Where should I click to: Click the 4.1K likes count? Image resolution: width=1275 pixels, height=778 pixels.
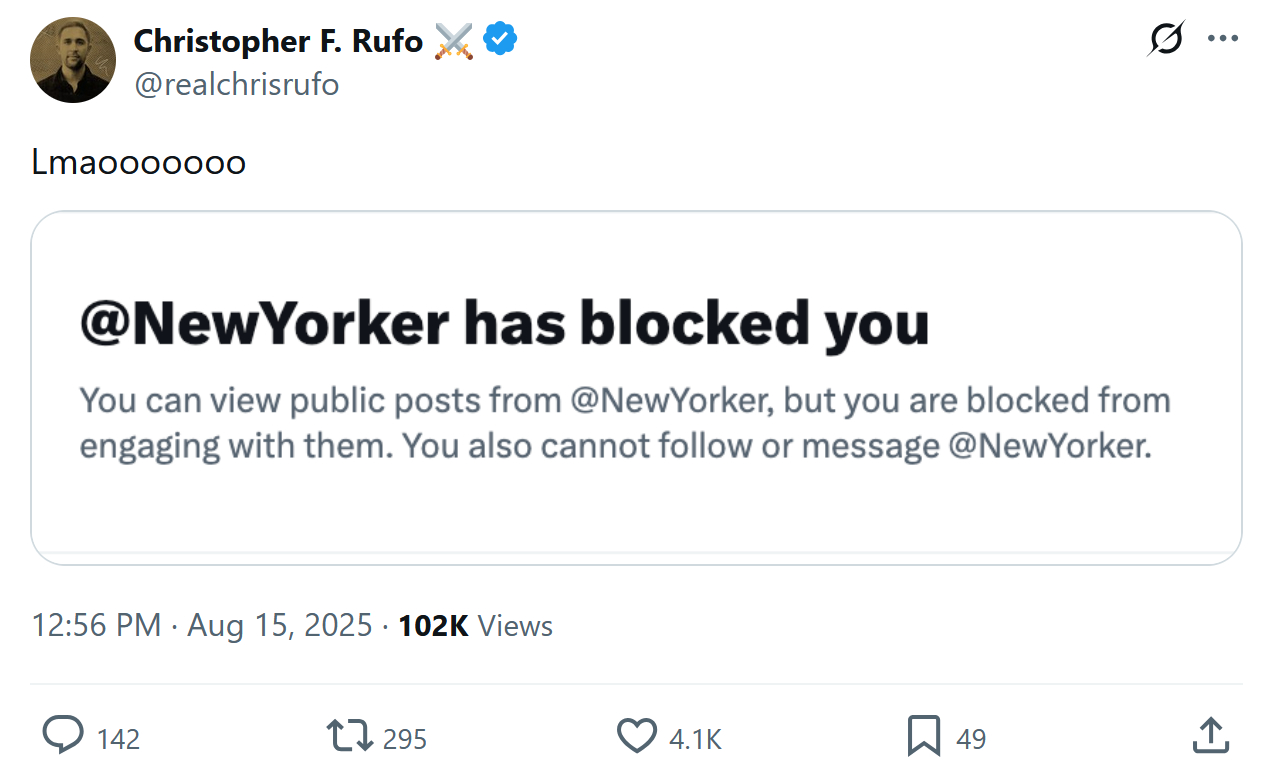tap(695, 740)
